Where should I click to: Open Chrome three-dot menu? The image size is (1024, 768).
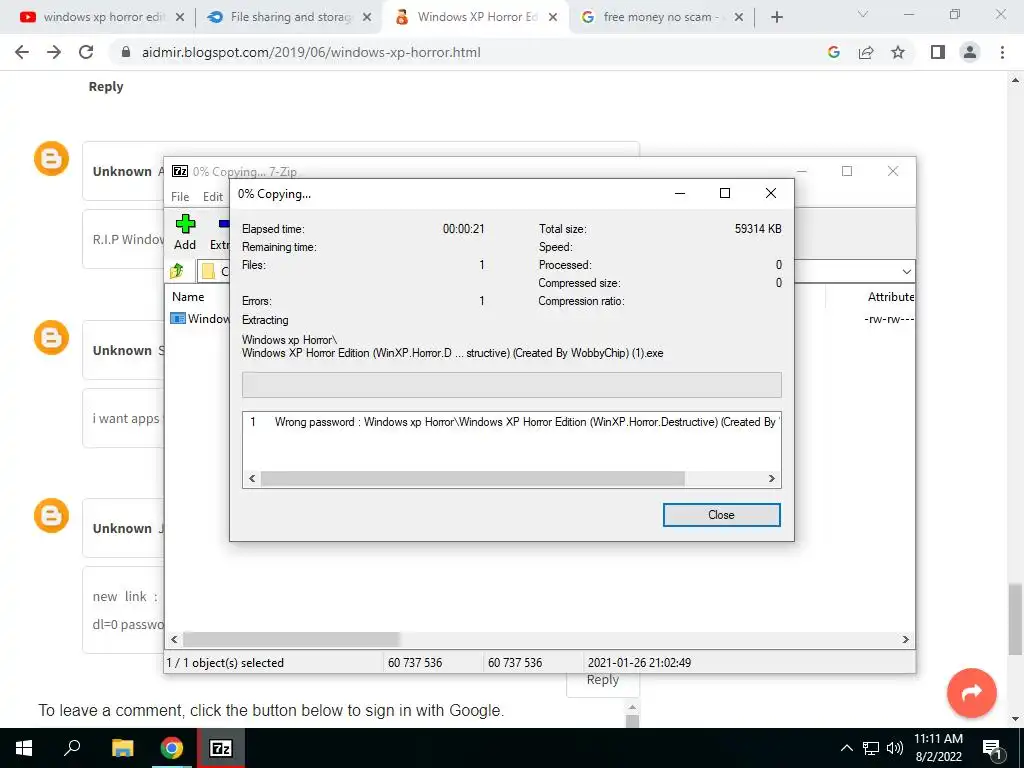click(1002, 52)
